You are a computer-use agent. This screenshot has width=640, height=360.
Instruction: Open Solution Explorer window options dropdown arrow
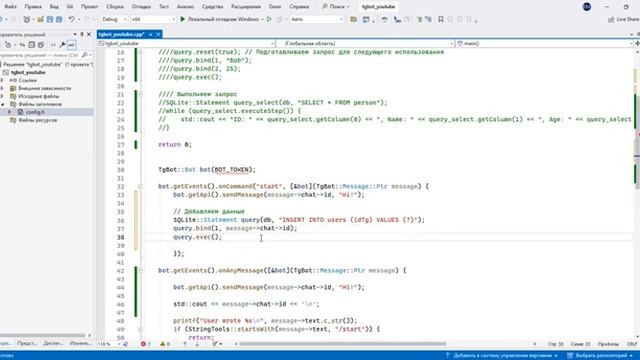click(x=75, y=34)
